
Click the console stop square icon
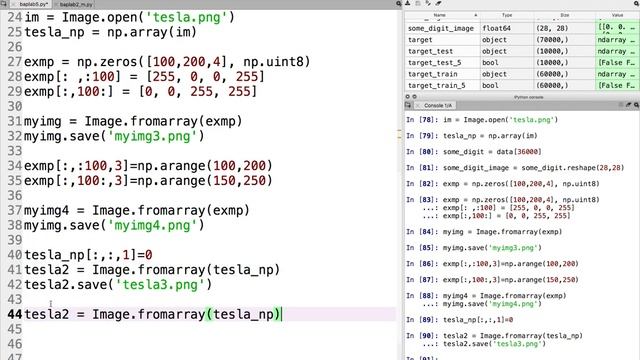621,105
